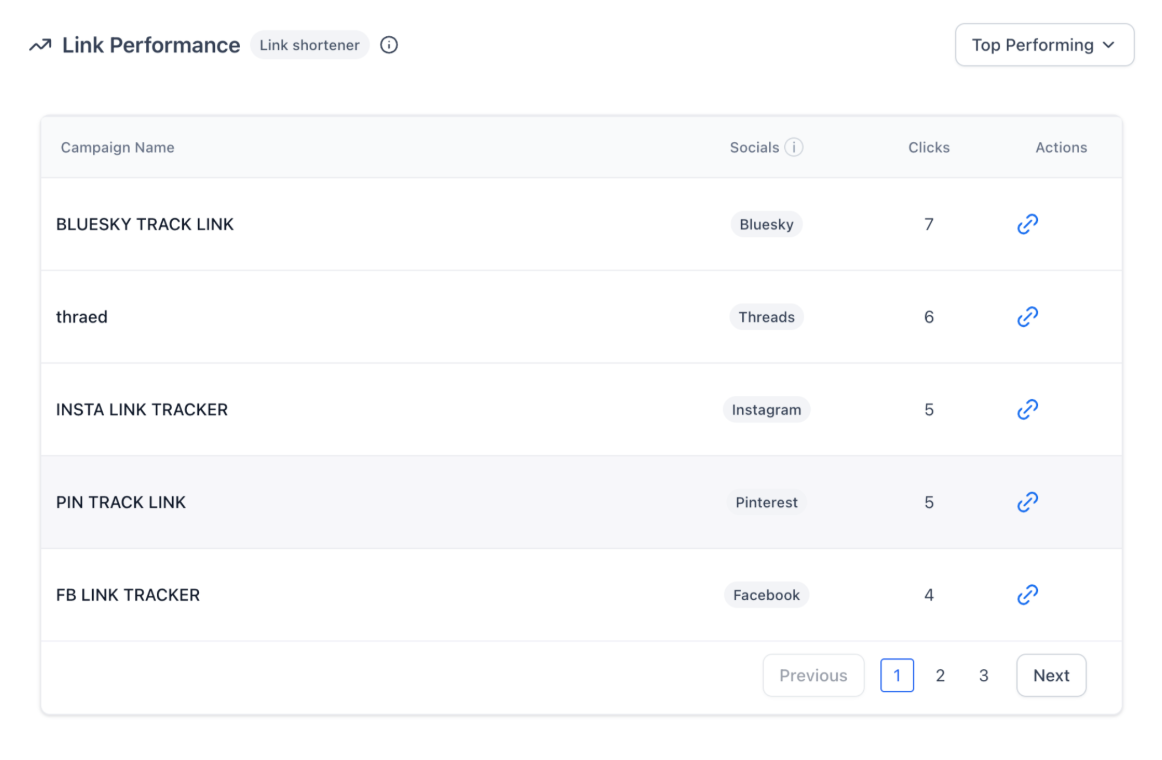This screenshot has height=760, width=1162.
Task: Click the Previous pagination button
Action: click(813, 676)
